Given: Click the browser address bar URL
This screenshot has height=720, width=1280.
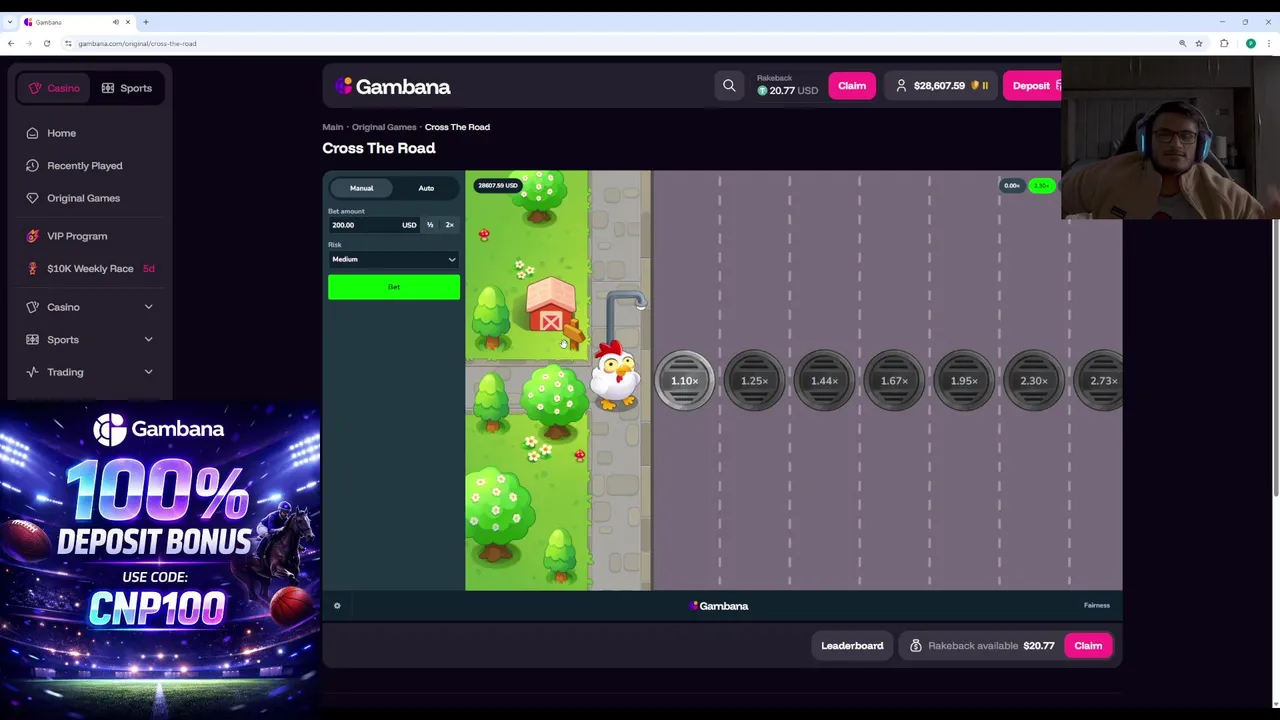Looking at the screenshot, I should point(137,43).
